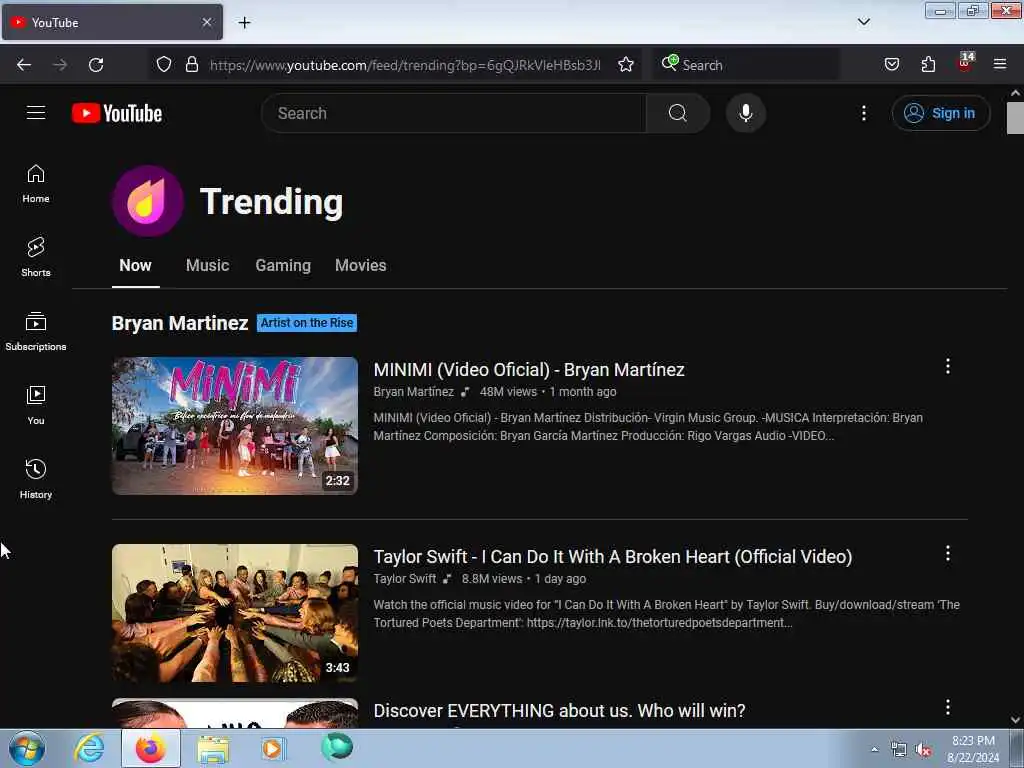
Task: Open more options for Taylor Swift video
Action: 948,554
